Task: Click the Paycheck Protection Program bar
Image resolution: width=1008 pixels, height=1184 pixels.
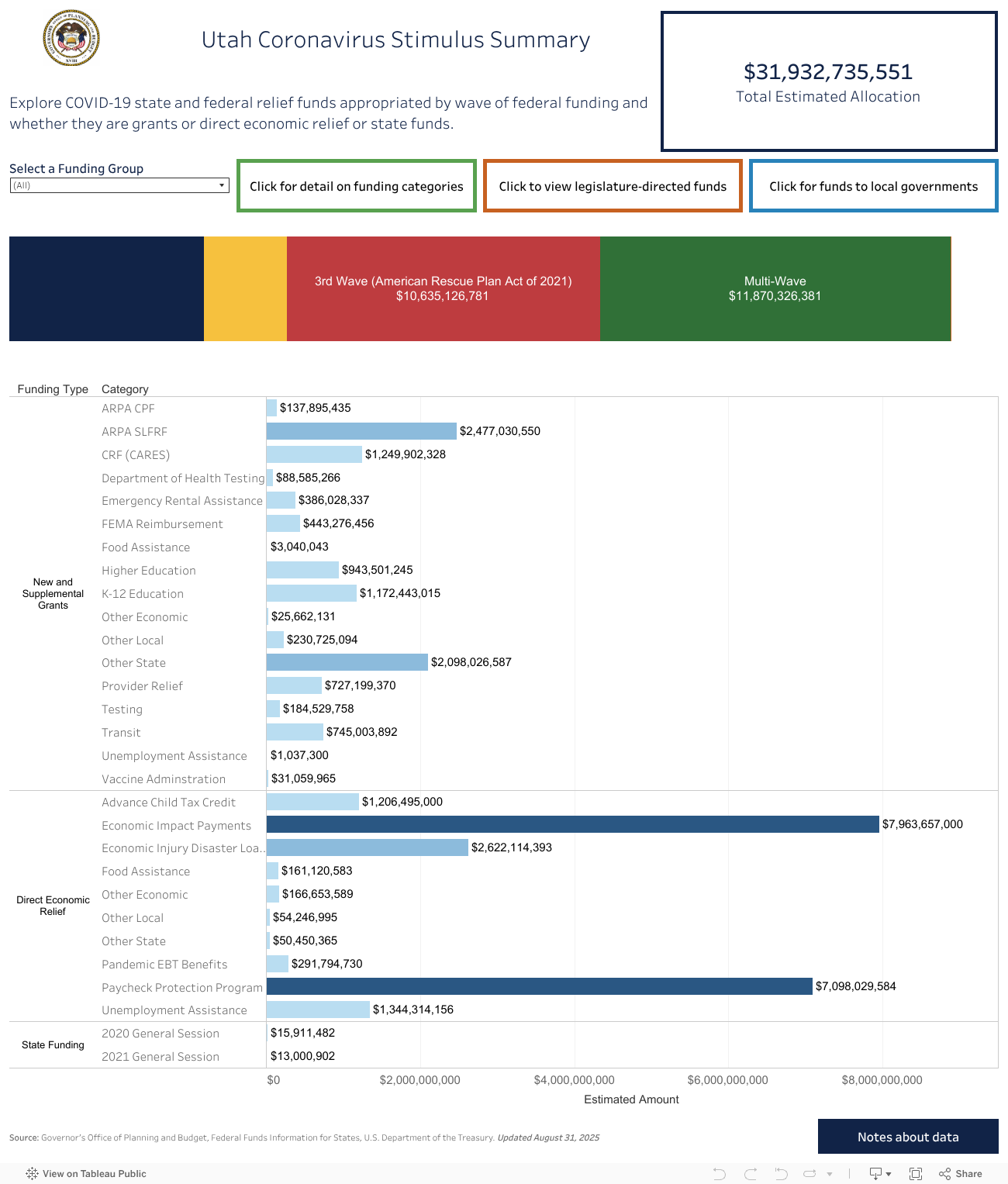Action: click(540, 986)
